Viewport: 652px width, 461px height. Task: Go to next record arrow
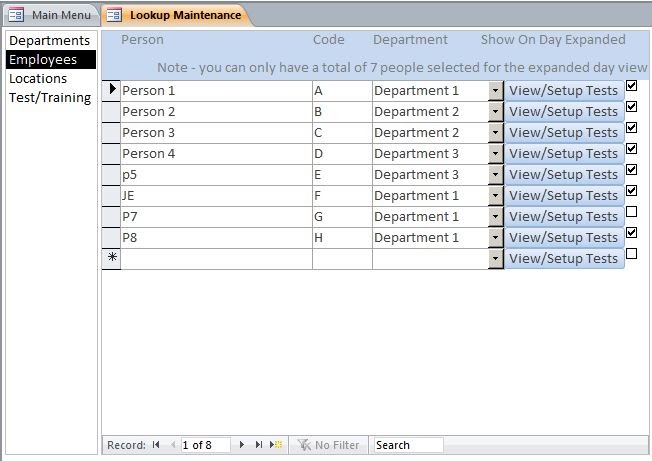[242, 445]
